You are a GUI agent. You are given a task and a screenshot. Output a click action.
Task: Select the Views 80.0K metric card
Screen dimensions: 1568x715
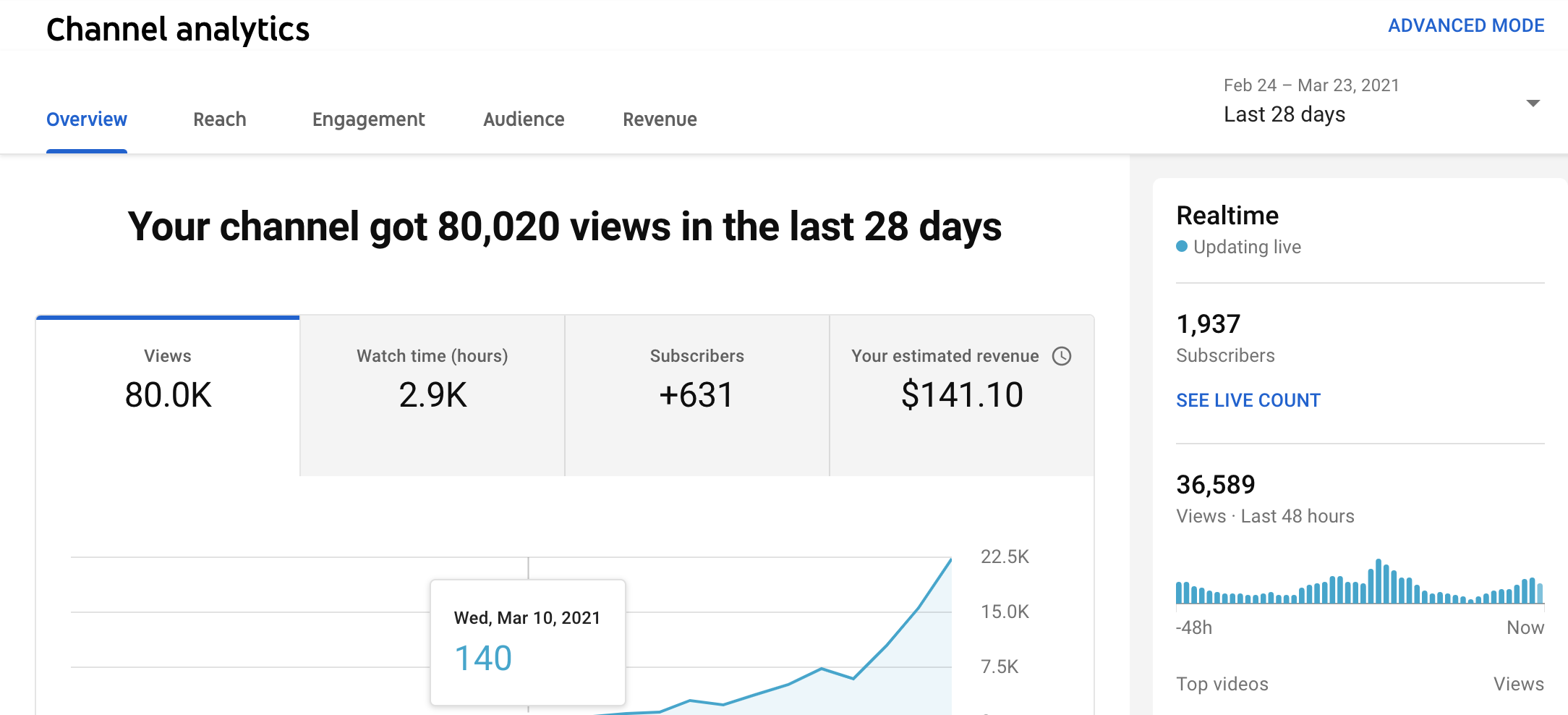click(168, 396)
